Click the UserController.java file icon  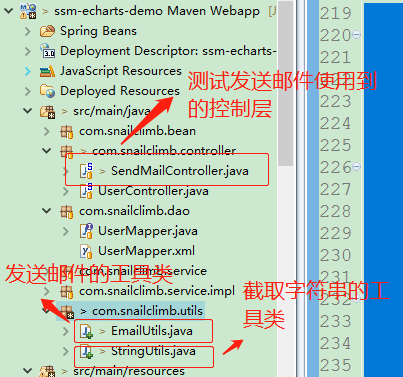[86, 191]
